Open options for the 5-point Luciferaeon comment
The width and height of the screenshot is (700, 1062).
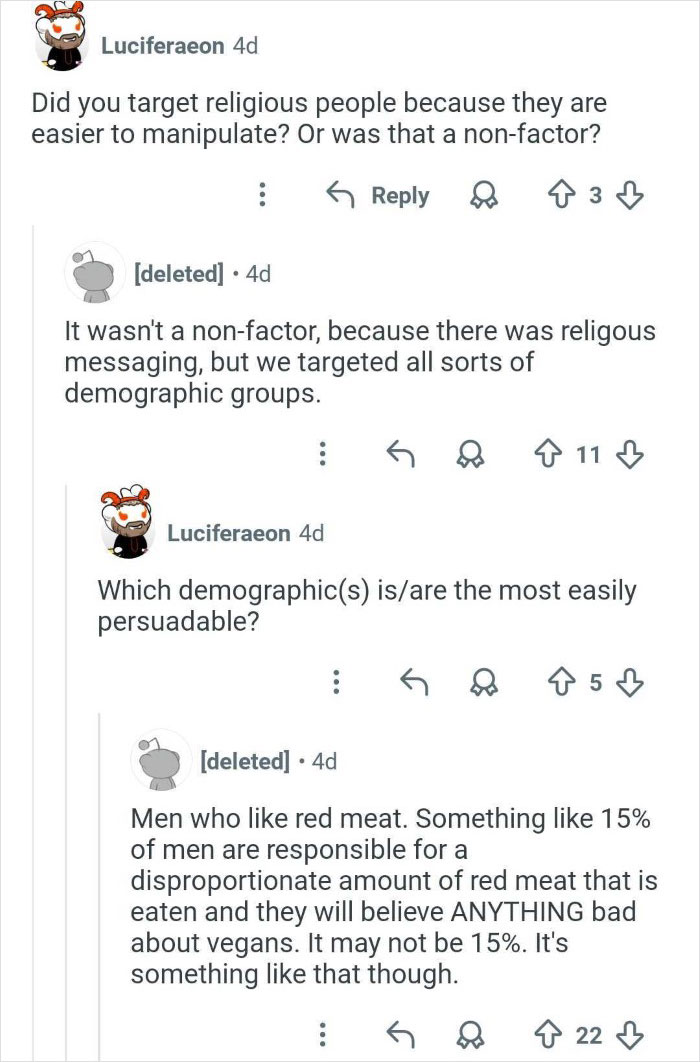click(337, 683)
